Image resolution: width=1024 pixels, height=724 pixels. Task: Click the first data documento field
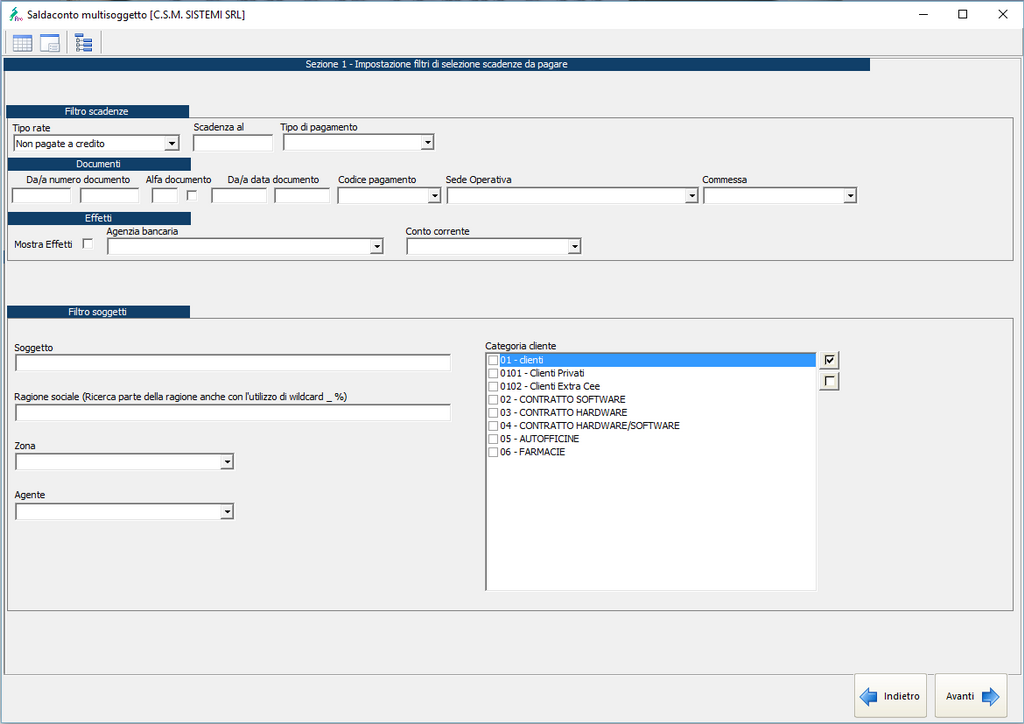click(x=239, y=195)
